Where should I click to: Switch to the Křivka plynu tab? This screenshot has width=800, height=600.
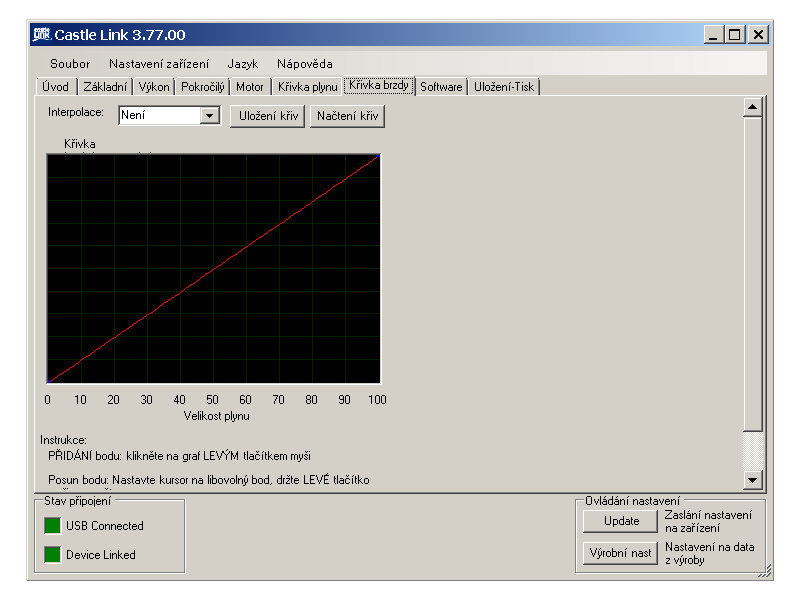click(x=307, y=87)
